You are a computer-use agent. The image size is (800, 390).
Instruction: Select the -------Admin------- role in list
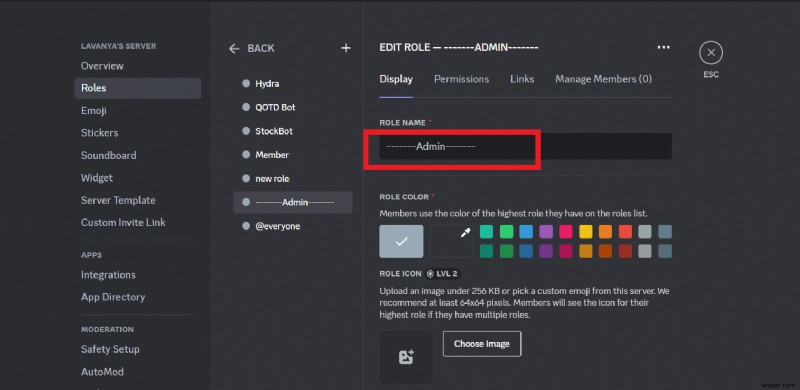click(x=292, y=202)
